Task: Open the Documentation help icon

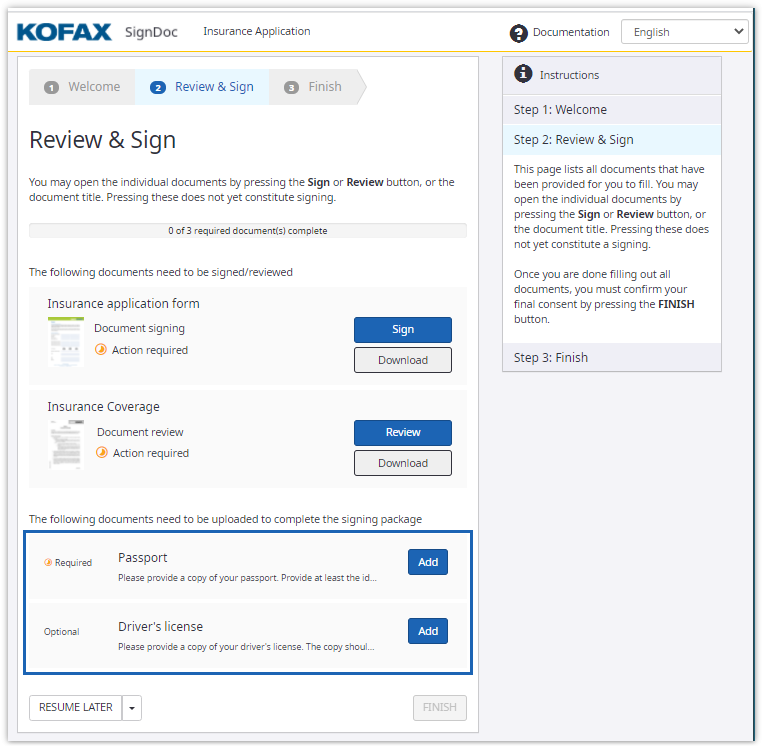Action: coord(518,33)
